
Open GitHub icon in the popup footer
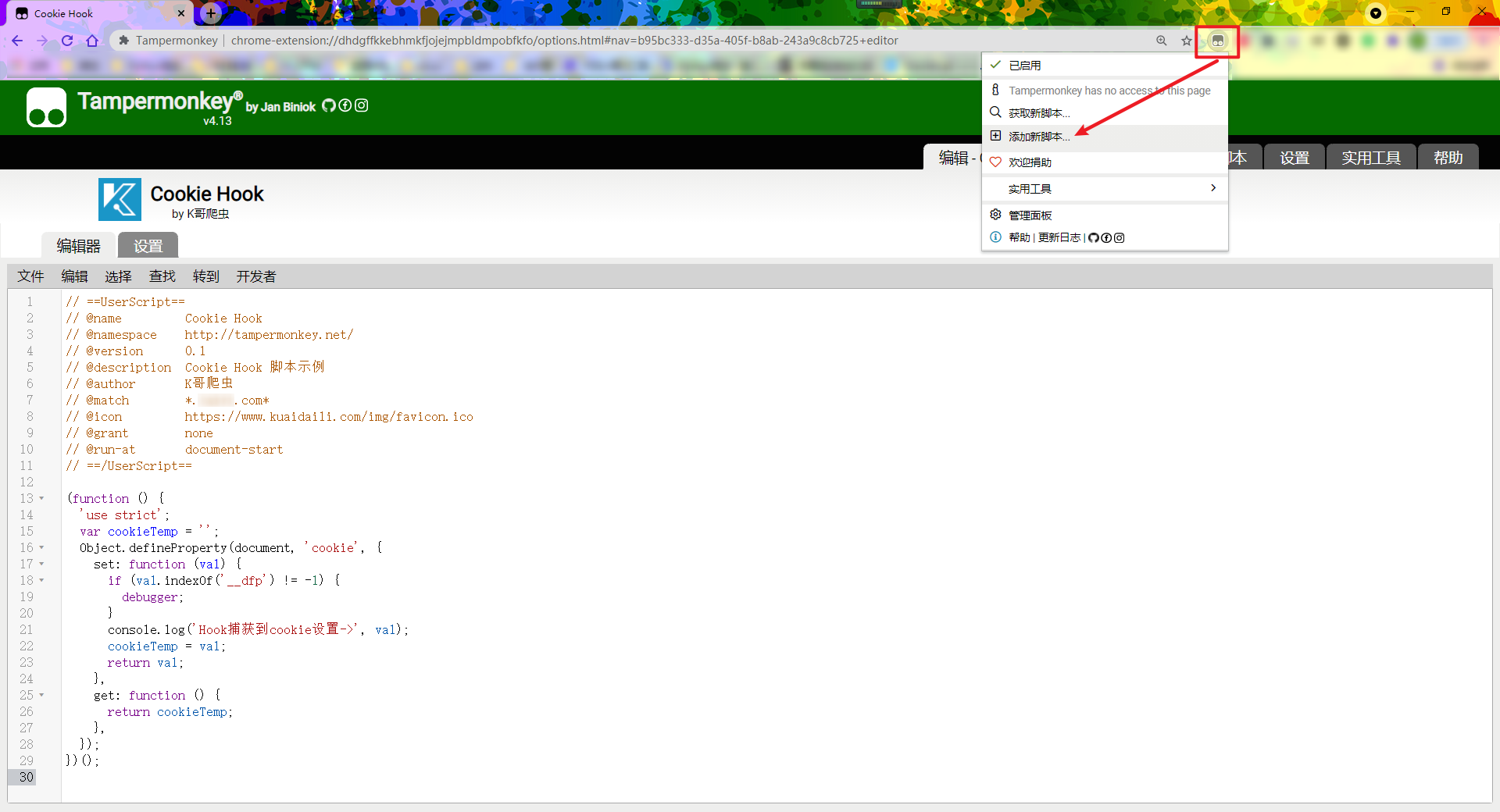click(1094, 237)
